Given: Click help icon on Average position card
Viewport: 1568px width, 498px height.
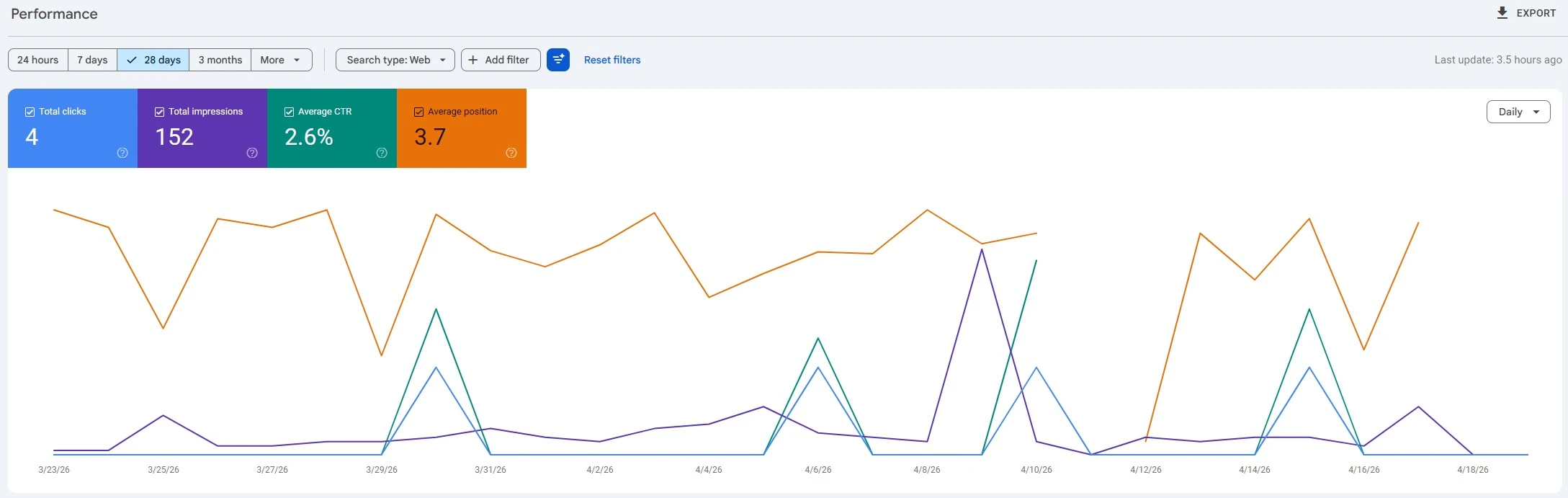Looking at the screenshot, I should tap(511, 153).
